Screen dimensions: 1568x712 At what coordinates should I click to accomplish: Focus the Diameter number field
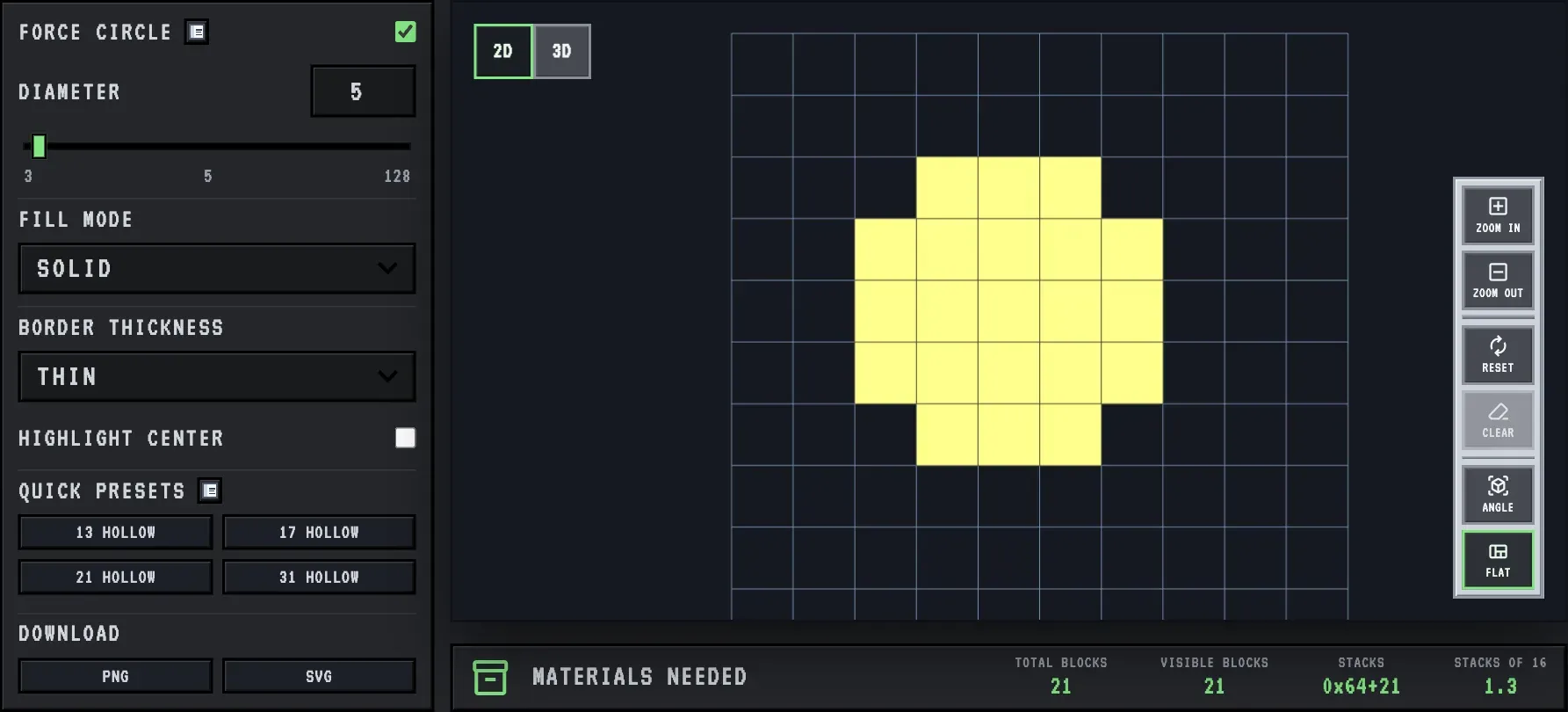tap(364, 91)
